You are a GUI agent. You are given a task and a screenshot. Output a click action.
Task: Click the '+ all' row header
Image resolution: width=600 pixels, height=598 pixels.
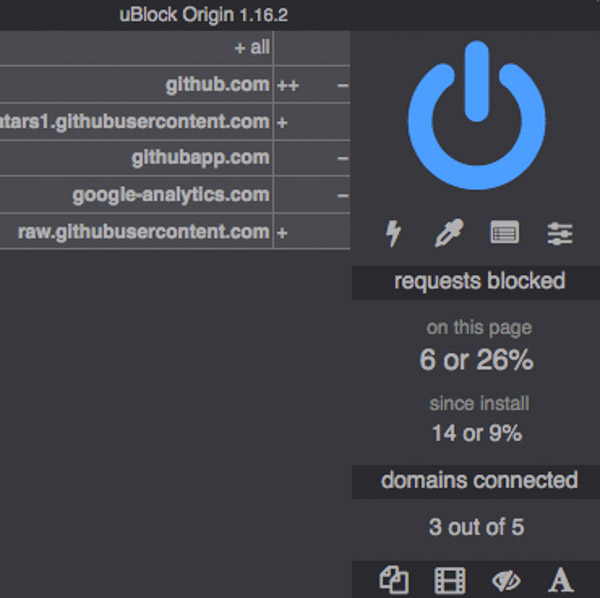click(x=251, y=48)
